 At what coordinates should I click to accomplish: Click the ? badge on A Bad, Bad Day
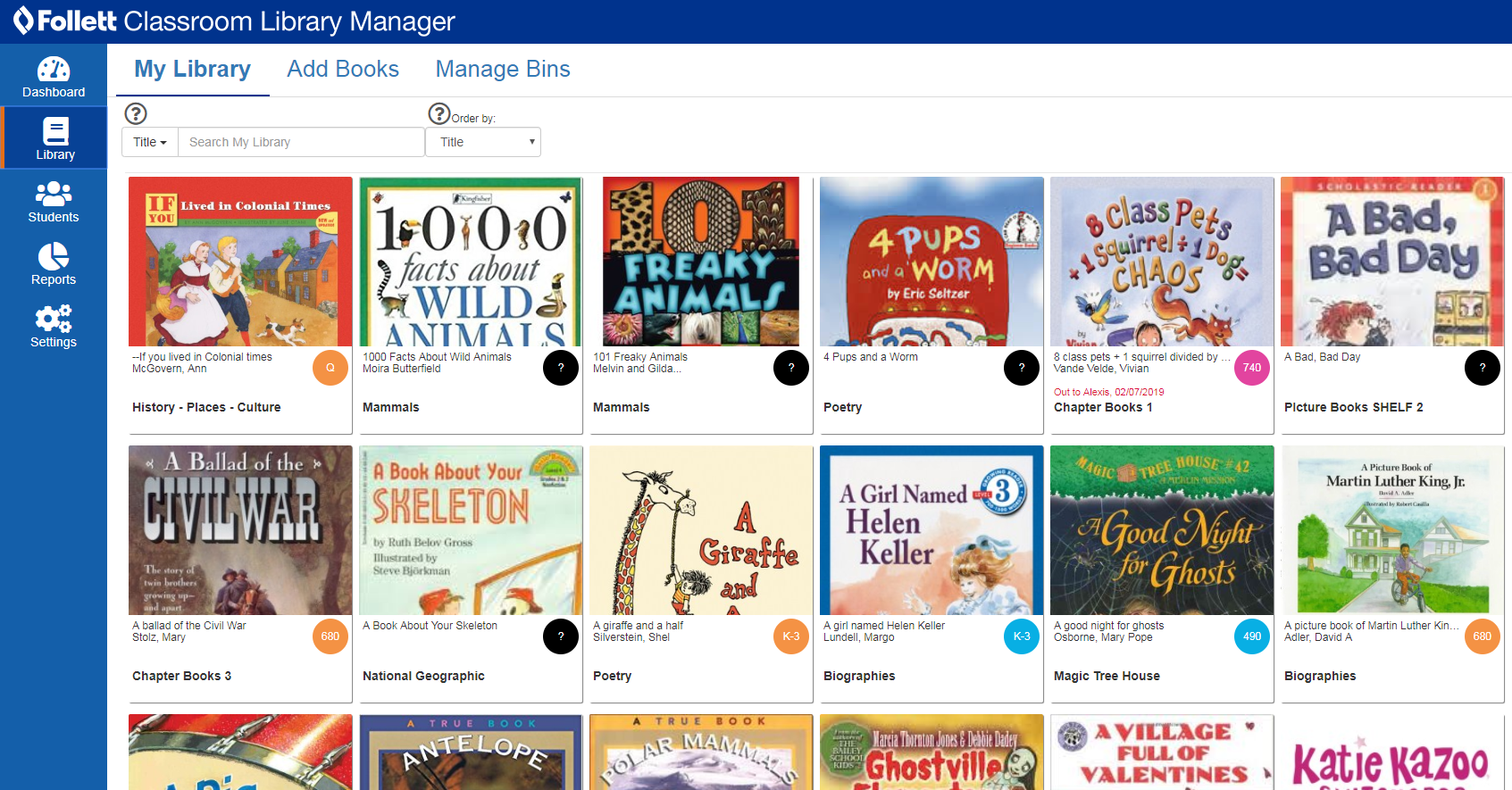pyautogui.click(x=1483, y=368)
